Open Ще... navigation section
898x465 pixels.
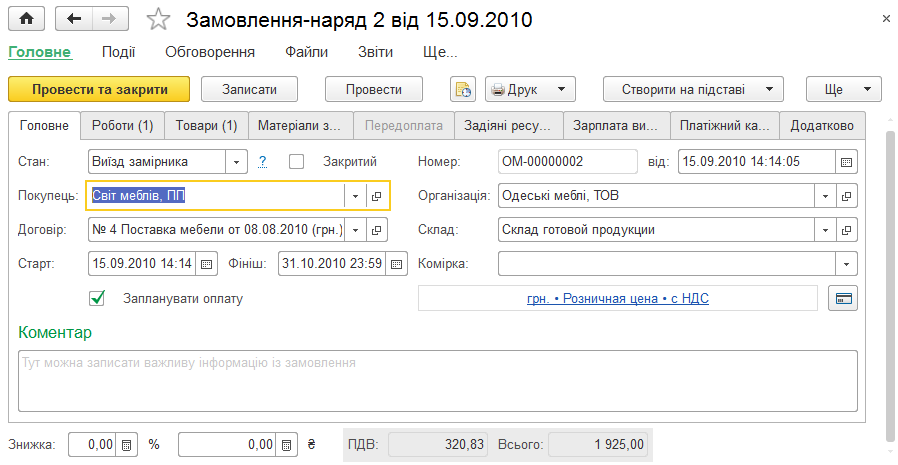pyautogui.click(x=440, y=52)
